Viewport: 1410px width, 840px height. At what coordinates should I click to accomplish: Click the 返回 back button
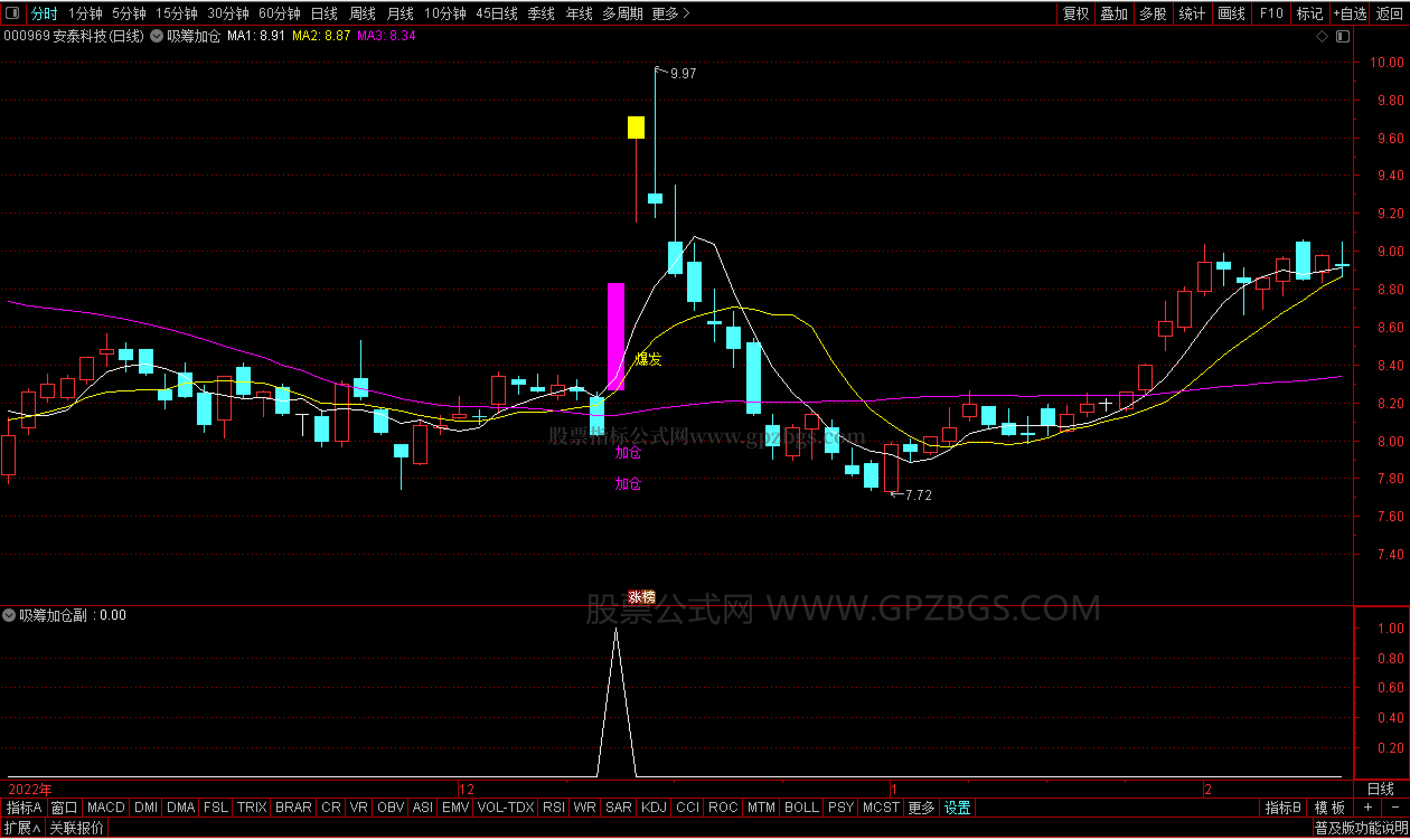1390,13
